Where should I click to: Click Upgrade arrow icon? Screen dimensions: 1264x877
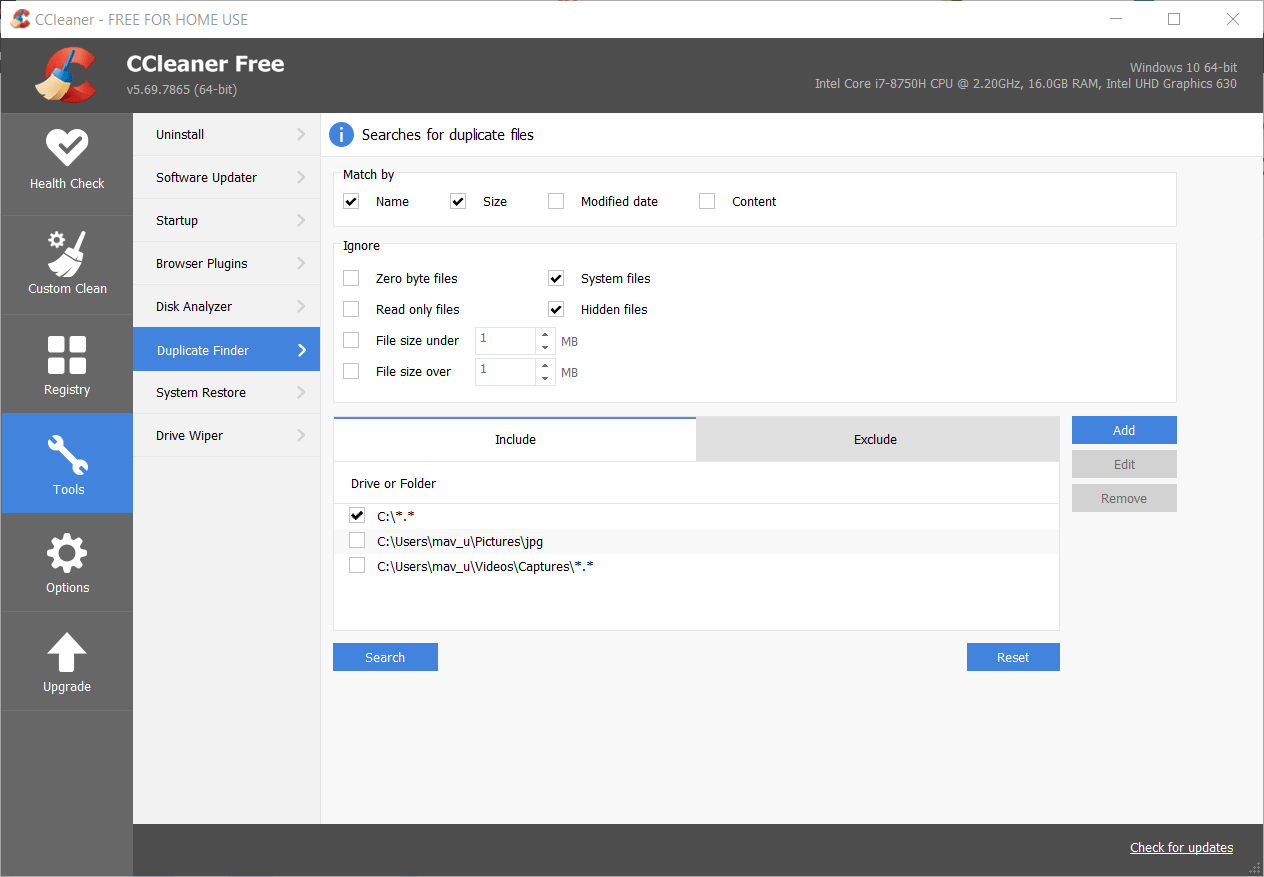click(x=67, y=652)
